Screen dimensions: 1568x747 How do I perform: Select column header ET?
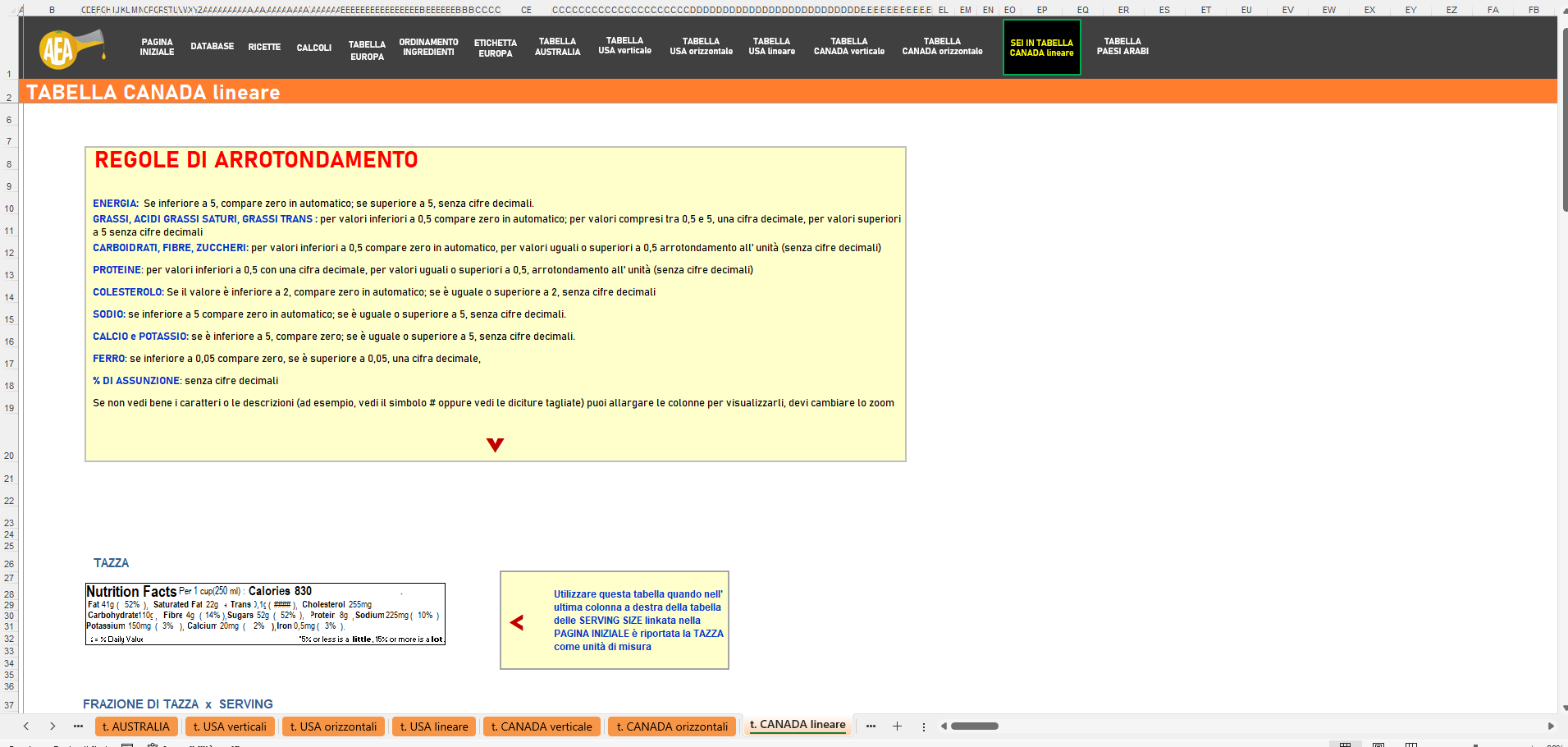click(x=1206, y=10)
